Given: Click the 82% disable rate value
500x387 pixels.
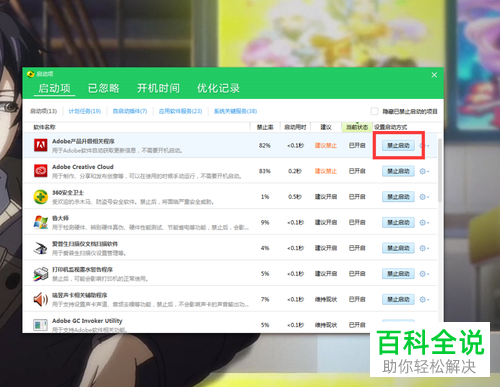Looking at the screenshot, I should (265, 146).
